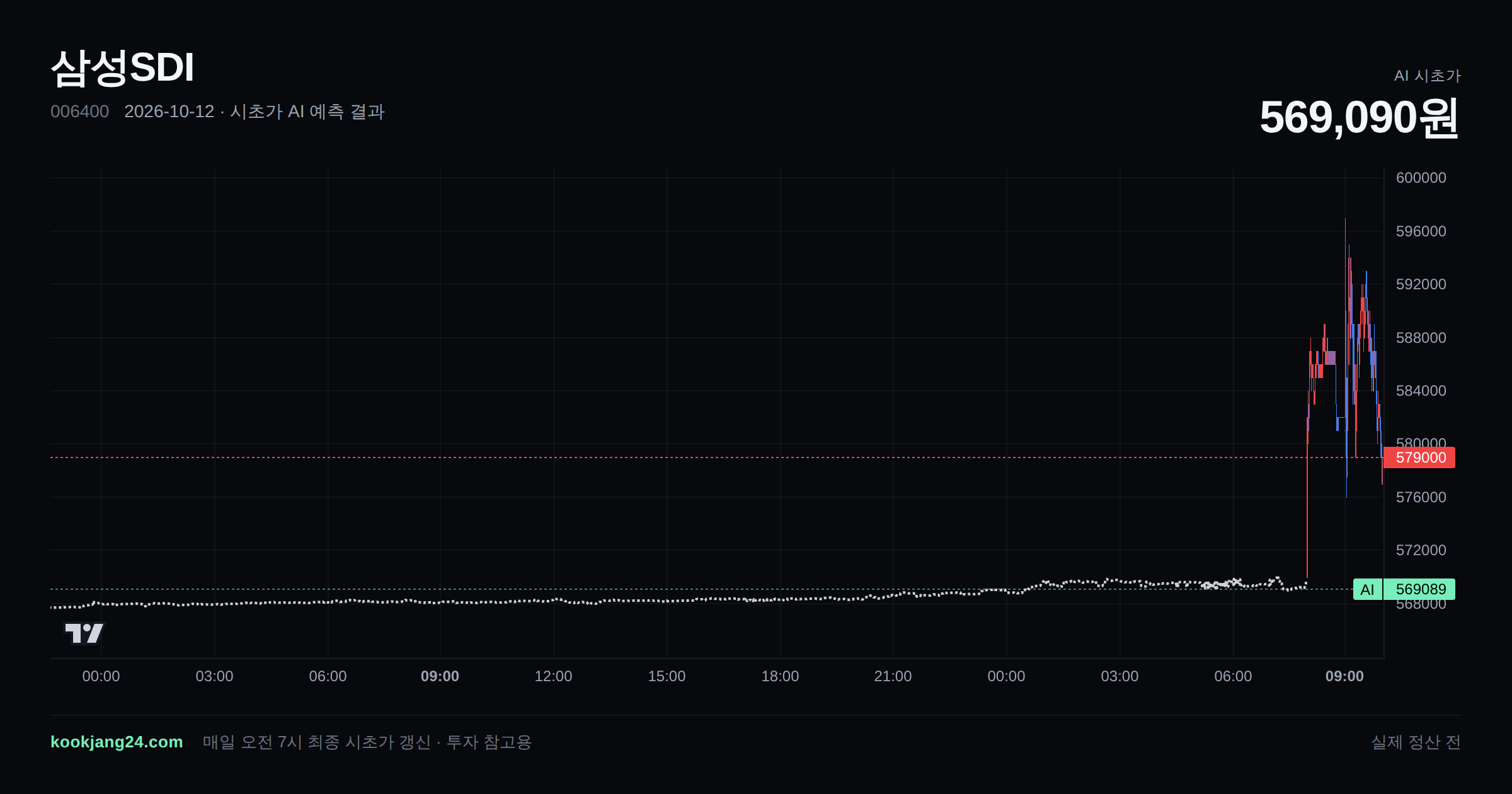Click the 576000 price axis label
The height and width of the screenshot is (794, 1512).
[x=1421, y=497]
